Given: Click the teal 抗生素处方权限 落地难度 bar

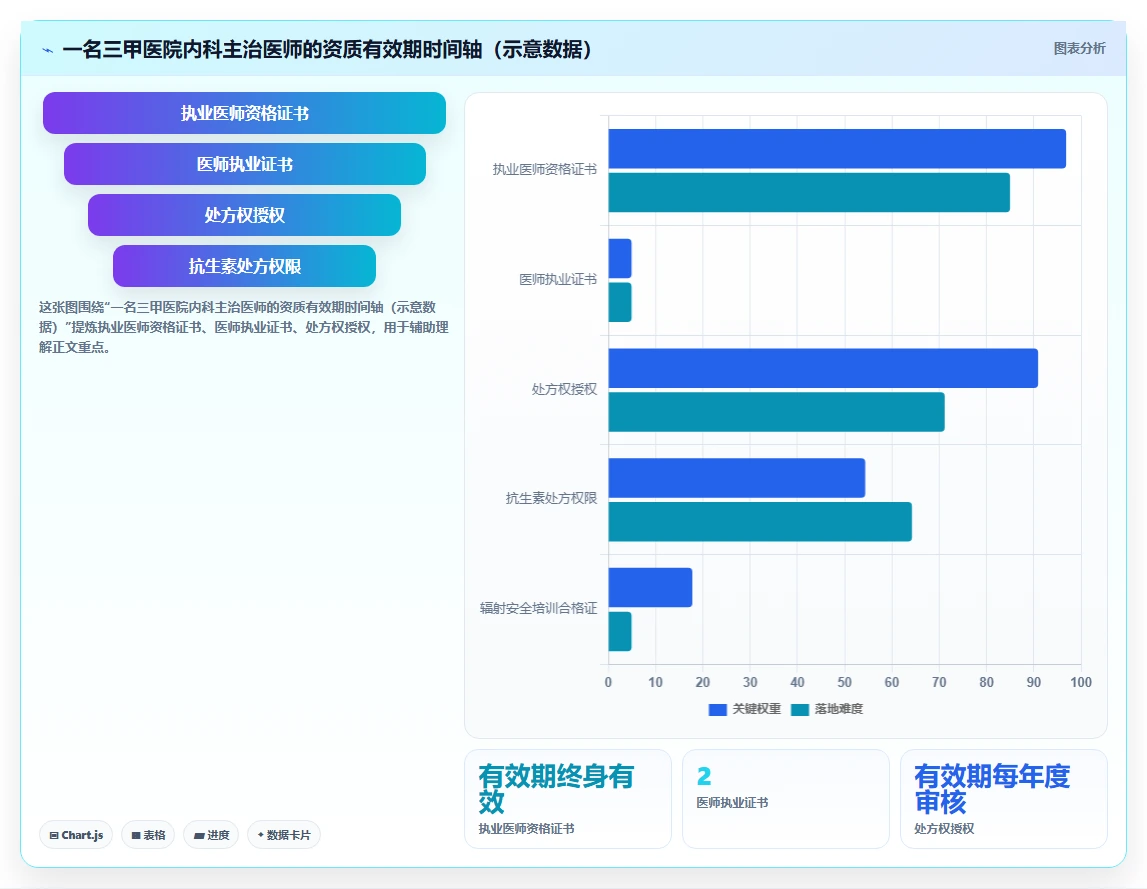Looking at the screenshot, I should click(x=760, y=522).
